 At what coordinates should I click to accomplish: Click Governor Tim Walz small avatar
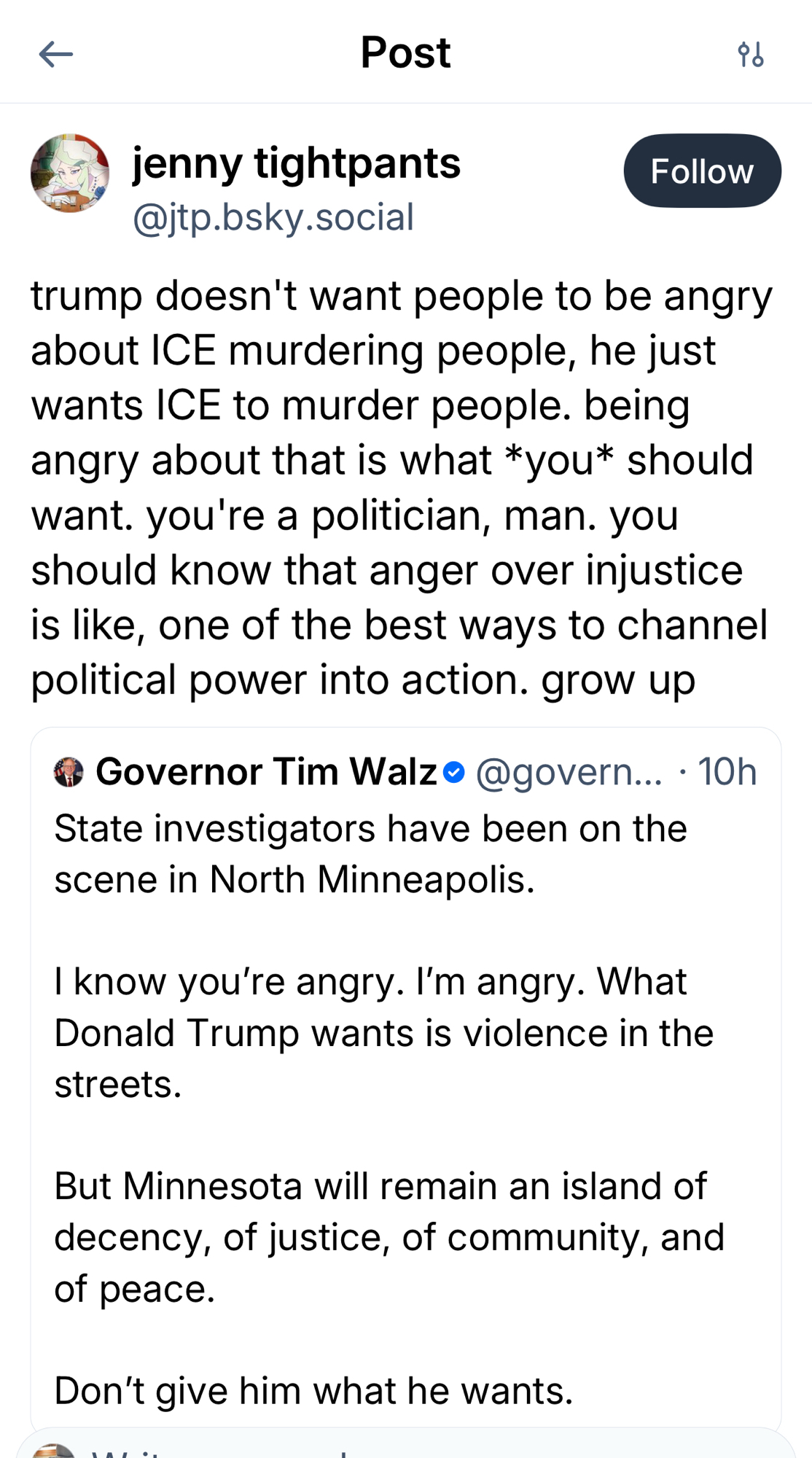(69, 772)
